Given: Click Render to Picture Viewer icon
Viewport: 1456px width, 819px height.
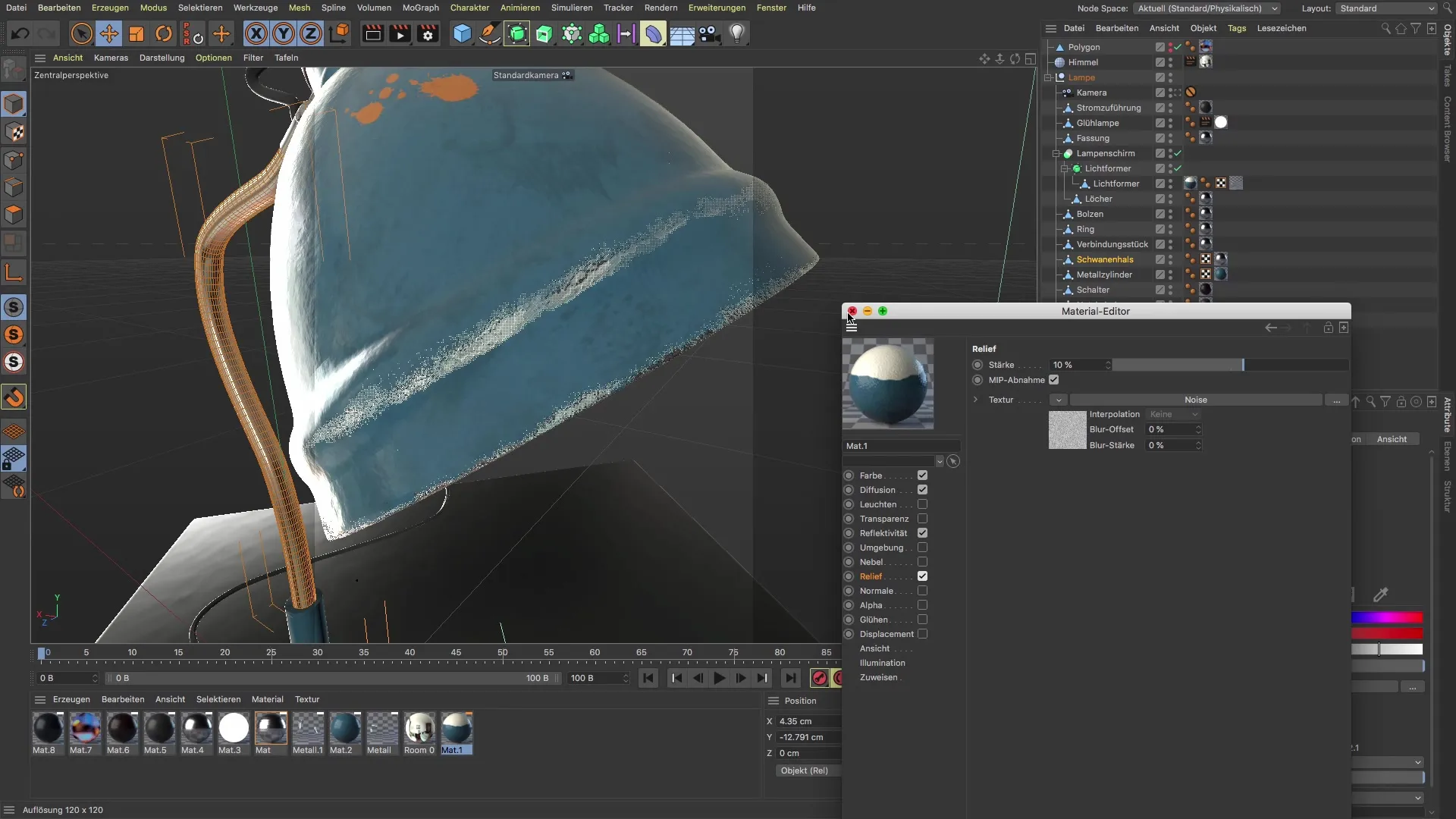Looking at the screenshot, I should [400, 34].
